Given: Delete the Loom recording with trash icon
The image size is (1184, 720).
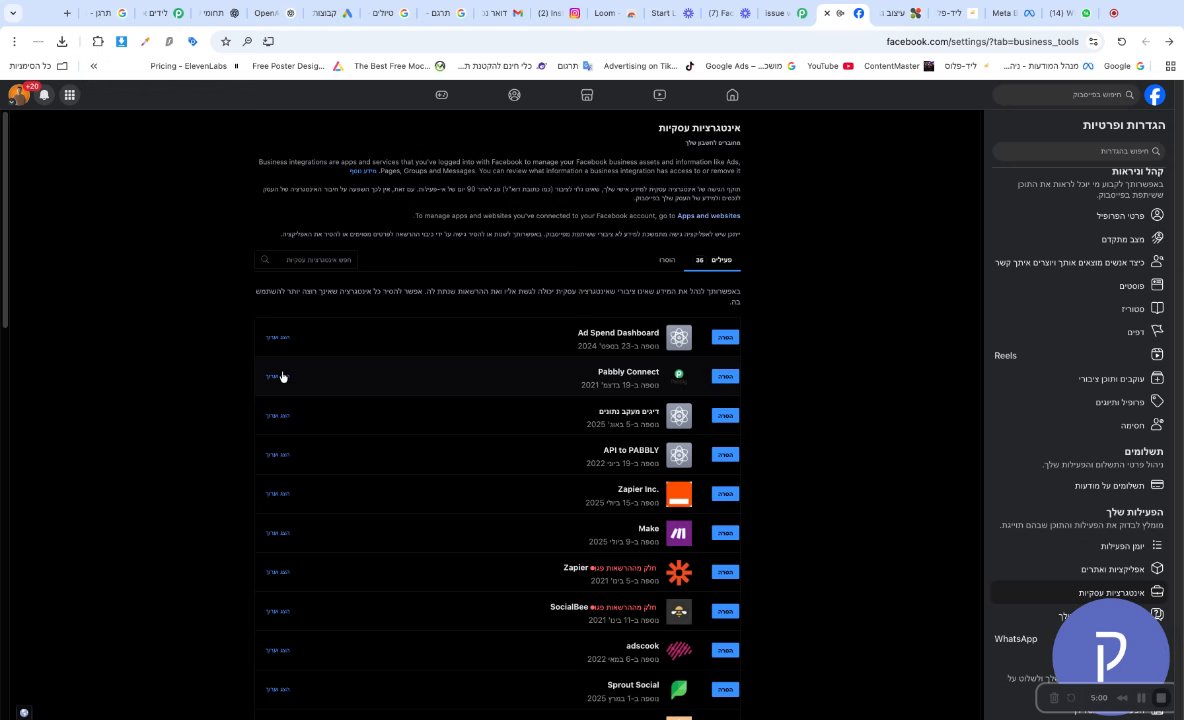Looking at the screenshot, I should point(1054,698).
